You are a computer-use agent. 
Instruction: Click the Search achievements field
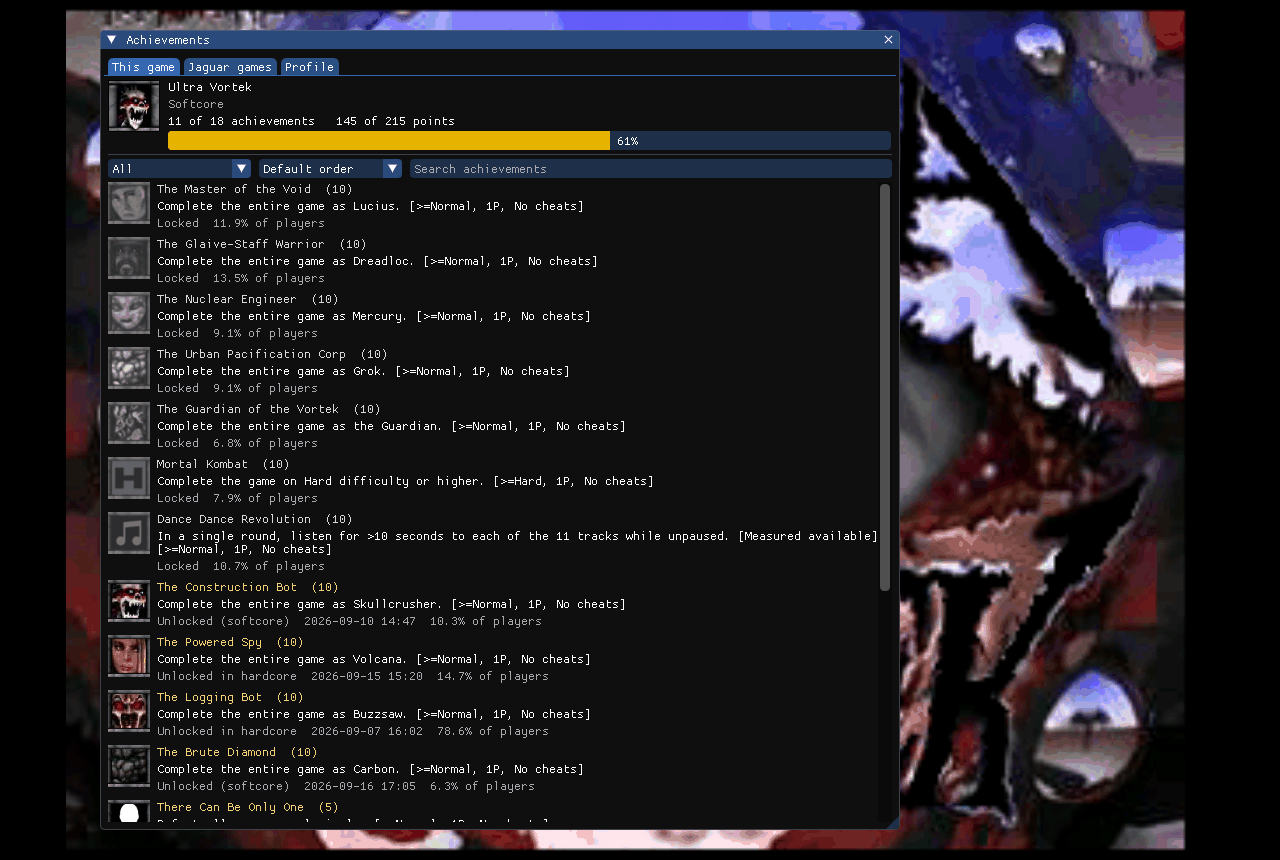click(651, 169)
